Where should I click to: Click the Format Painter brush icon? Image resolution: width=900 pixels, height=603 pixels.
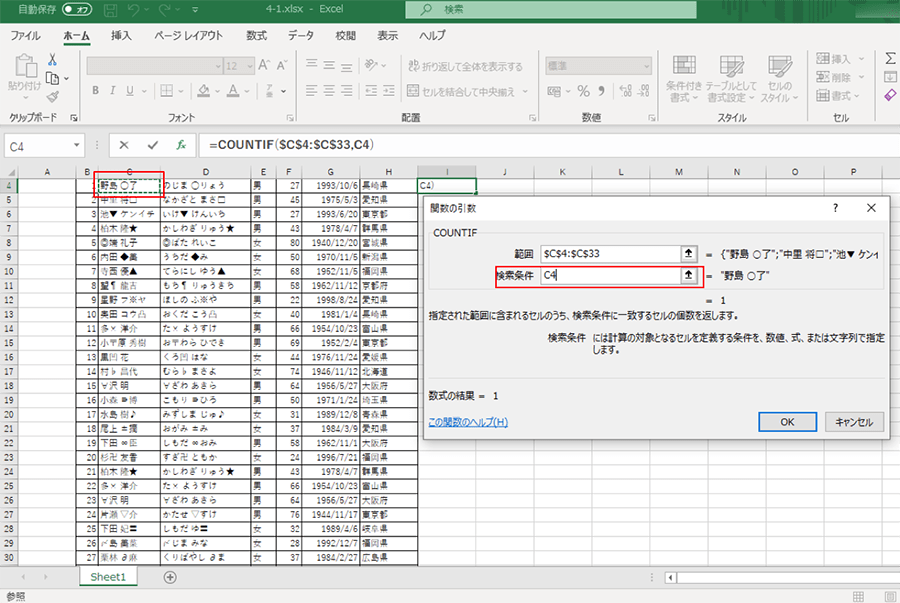tap(52, 96)
